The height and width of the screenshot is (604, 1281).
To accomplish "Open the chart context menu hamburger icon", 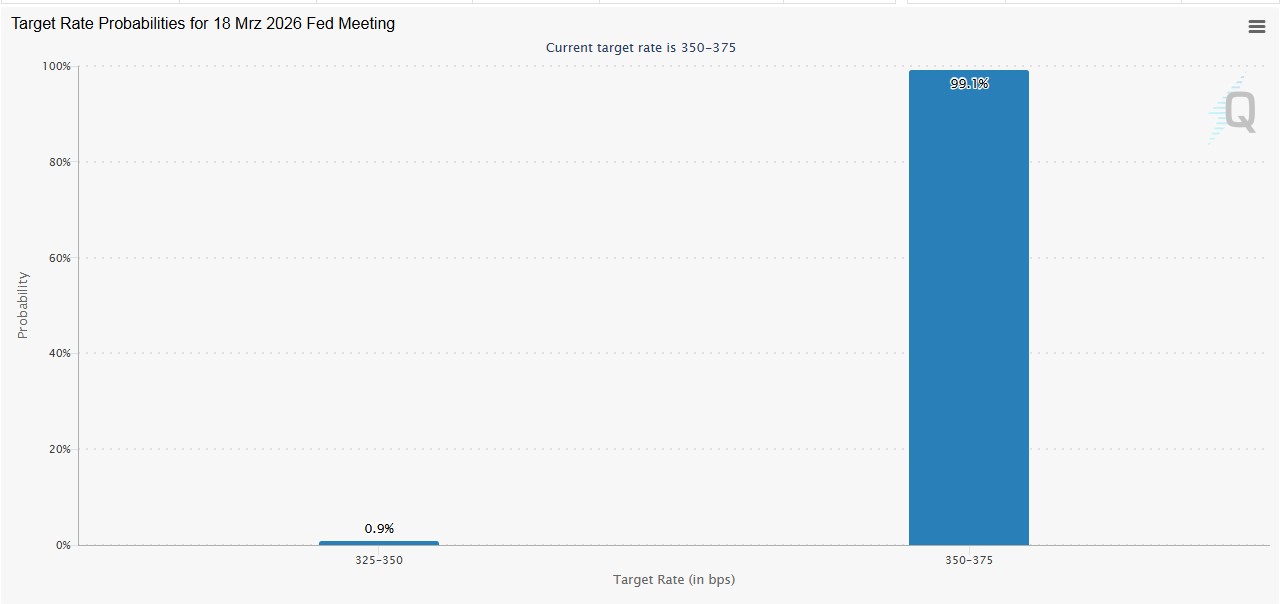I will [1257, 27].
